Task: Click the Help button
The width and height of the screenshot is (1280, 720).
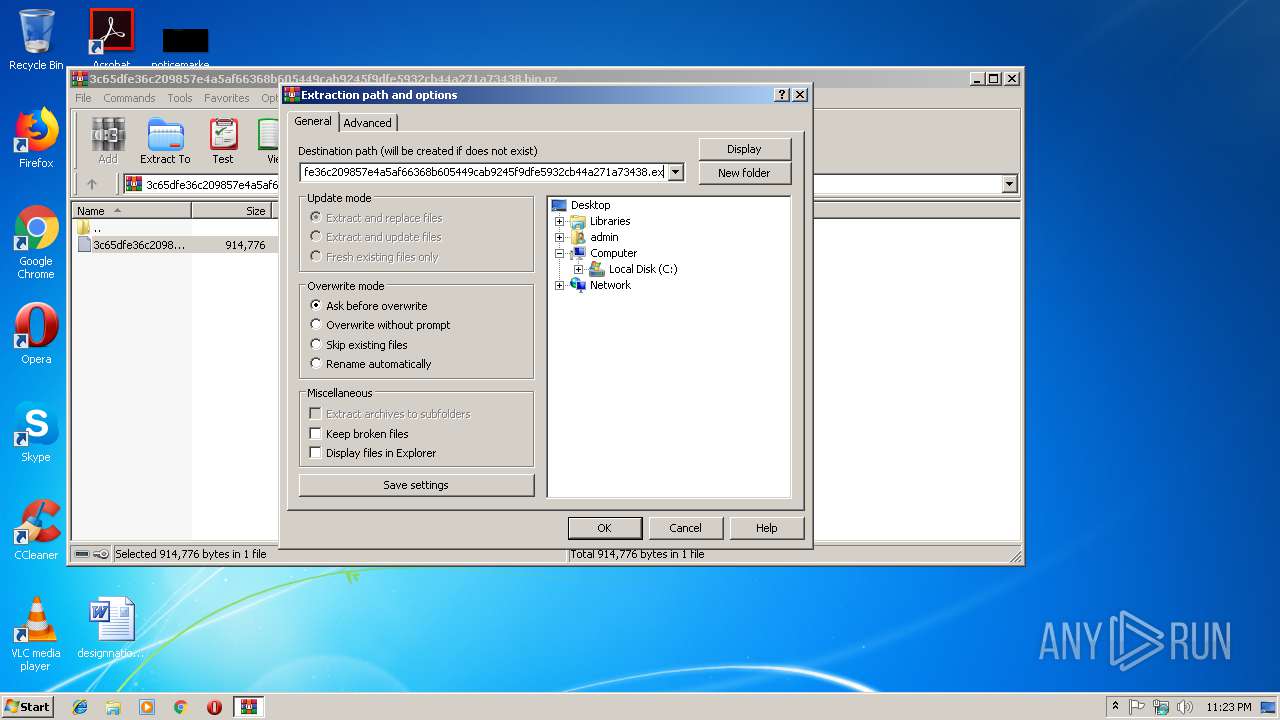Action: click(x=767, y=528)
